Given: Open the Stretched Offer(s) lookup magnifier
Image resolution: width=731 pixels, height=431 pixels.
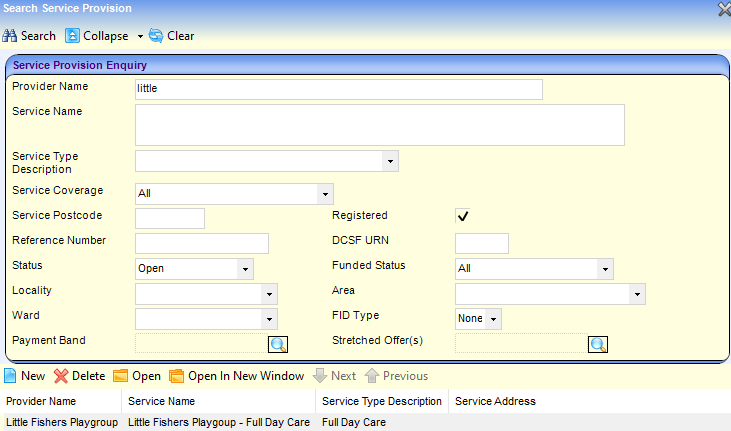Looking at the screenshot, I should [x=598, y=344].
